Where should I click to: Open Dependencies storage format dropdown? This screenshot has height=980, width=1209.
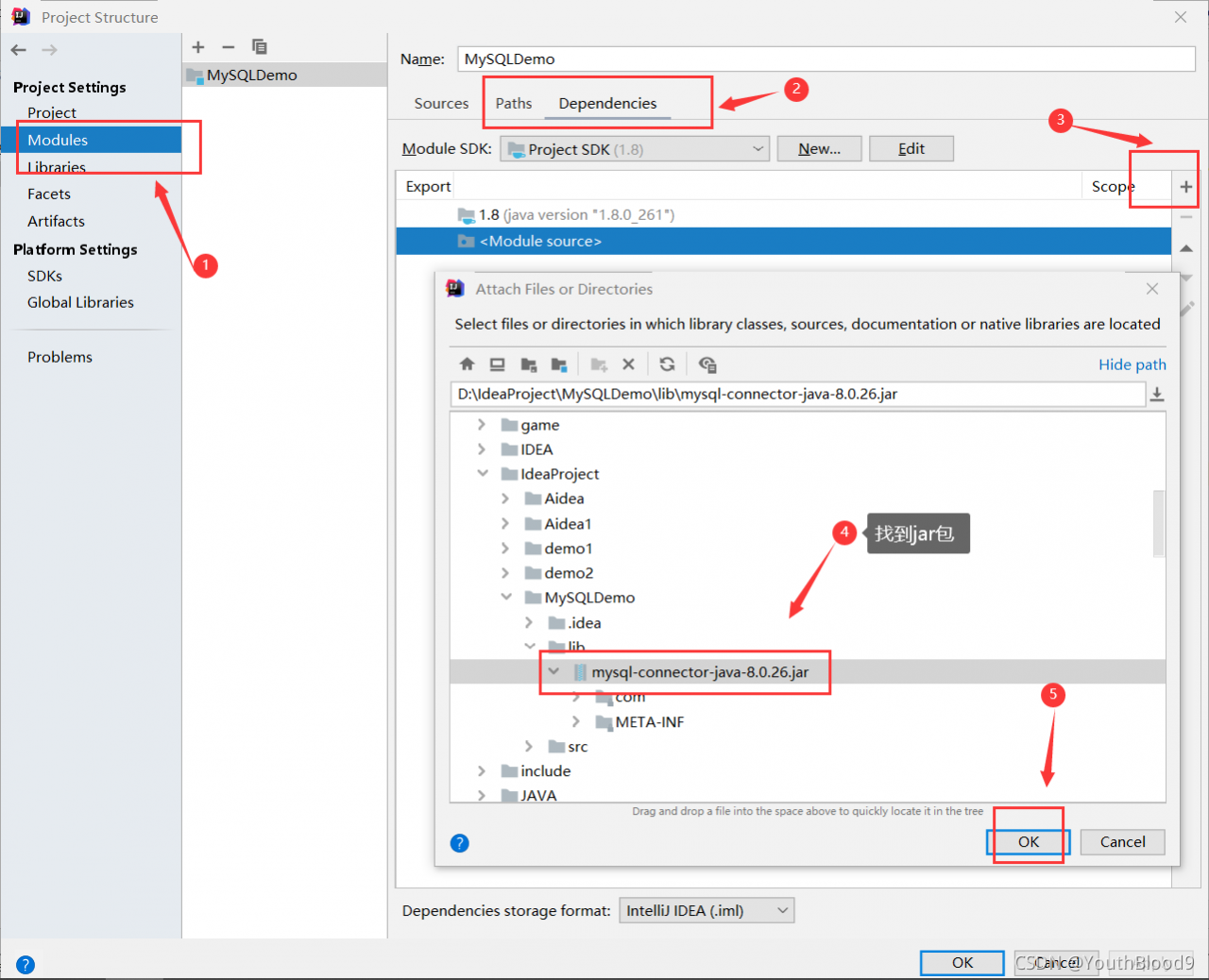707,910
